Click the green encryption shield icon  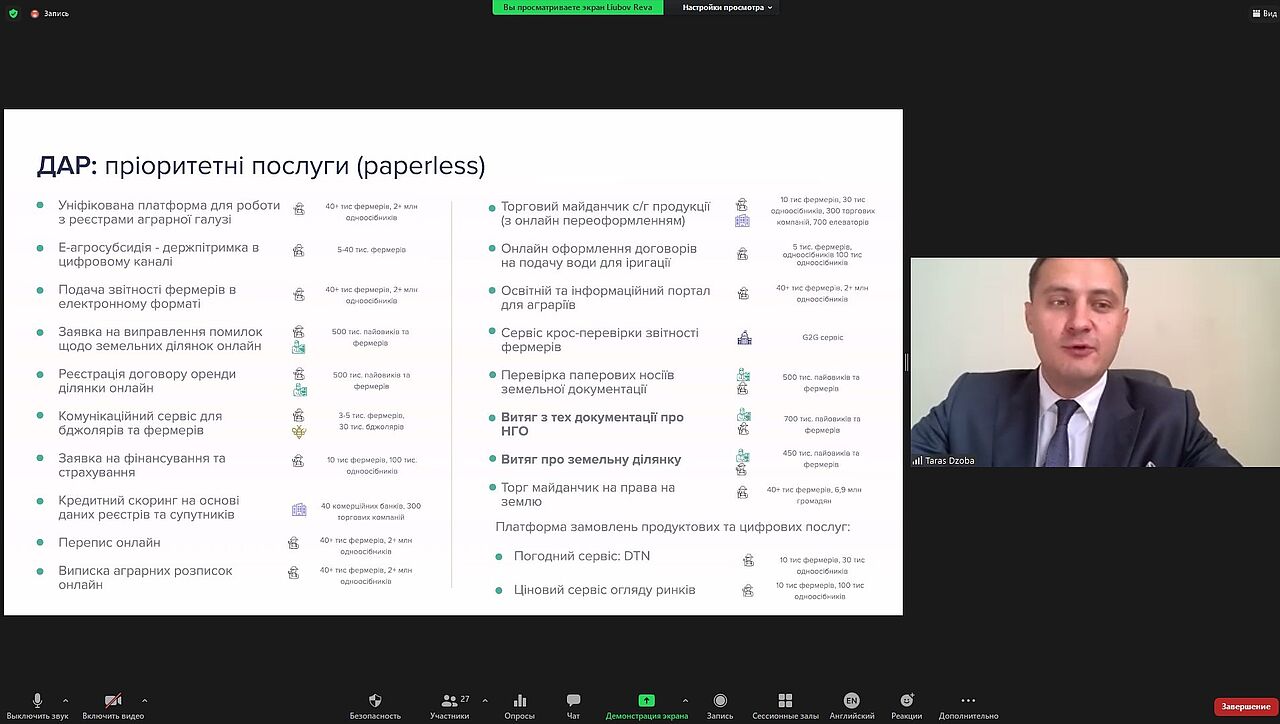pyautogui.click(x=13, y=13)
